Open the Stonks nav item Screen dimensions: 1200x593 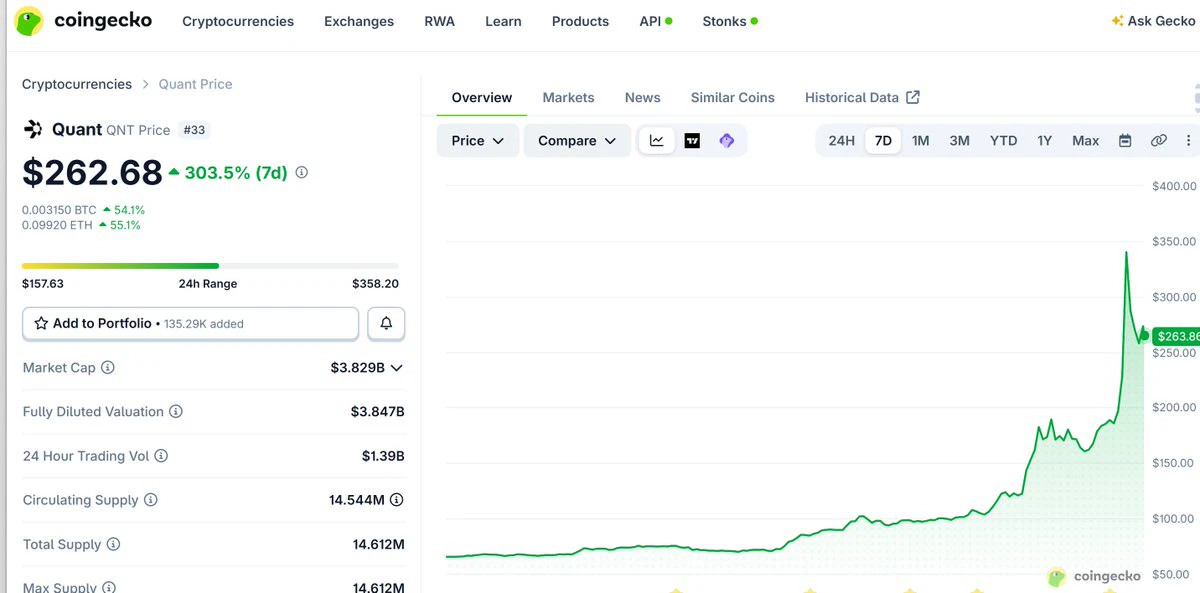coord(730,21)
